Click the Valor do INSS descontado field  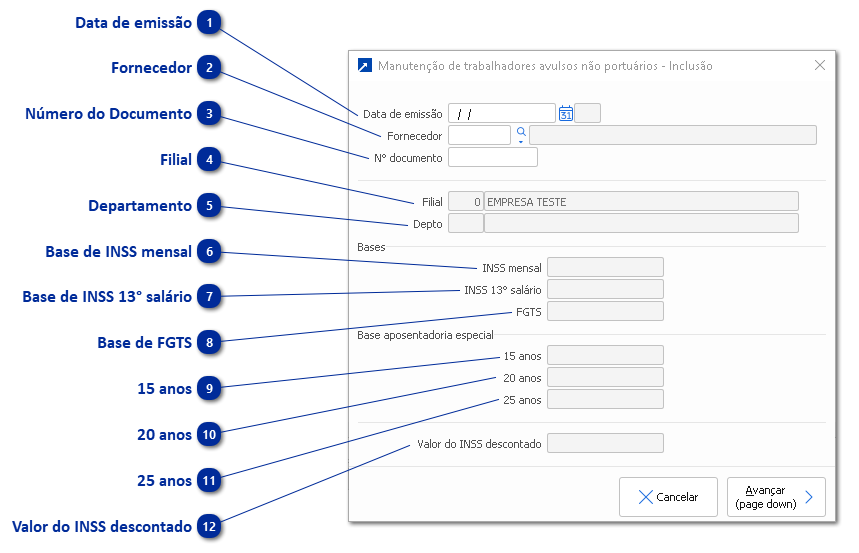(605, 443)
